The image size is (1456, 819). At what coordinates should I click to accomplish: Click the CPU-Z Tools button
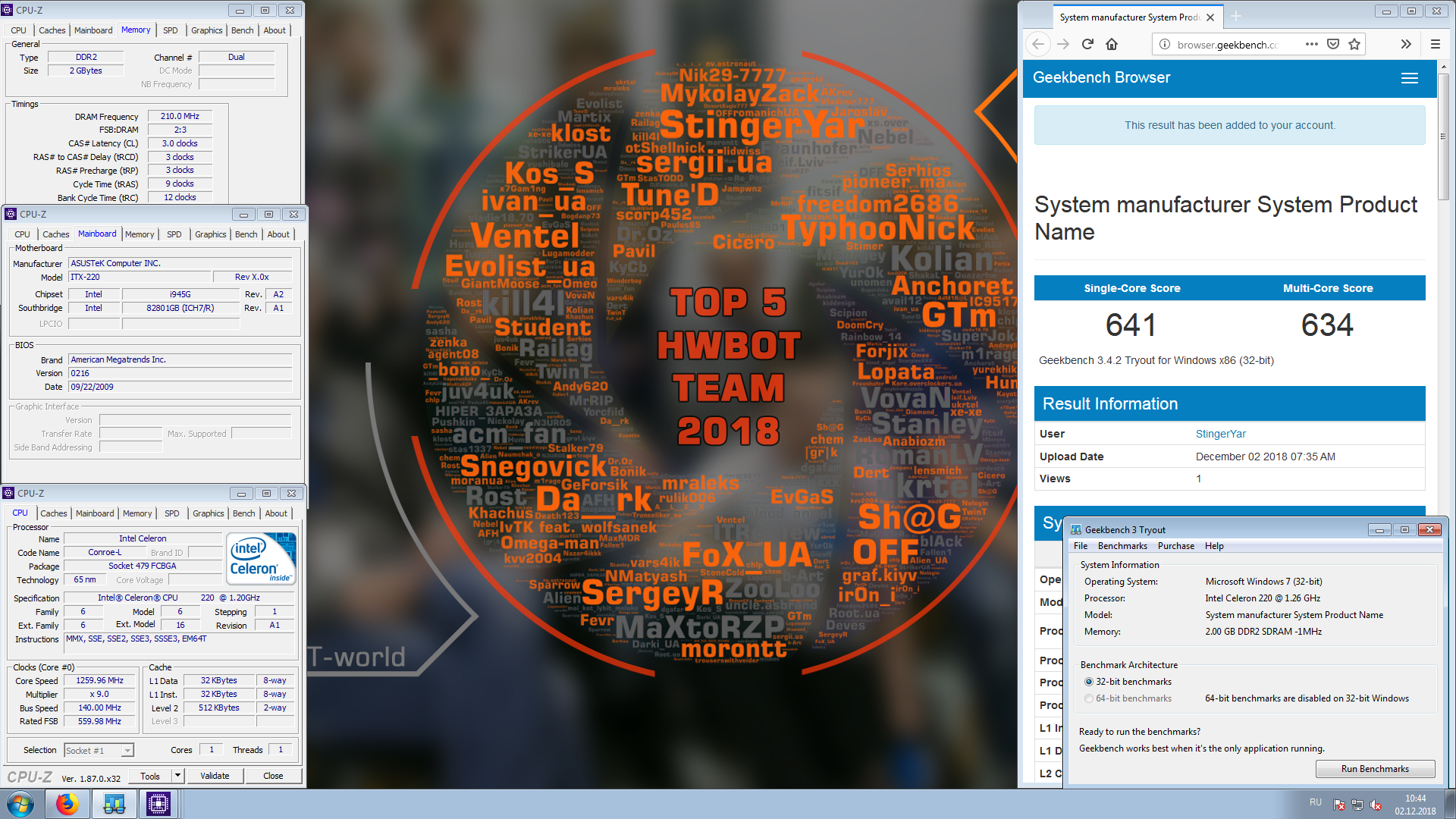[x=150, y=776]
